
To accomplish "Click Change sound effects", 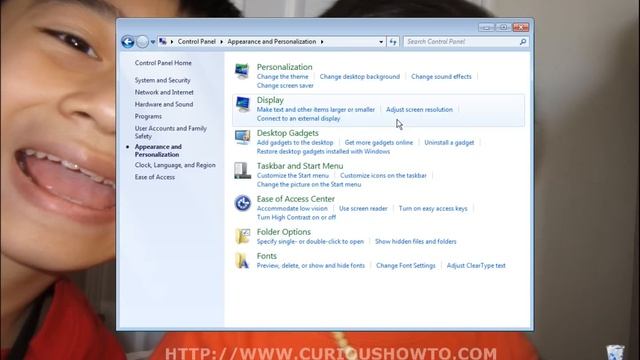I will 441,77.
